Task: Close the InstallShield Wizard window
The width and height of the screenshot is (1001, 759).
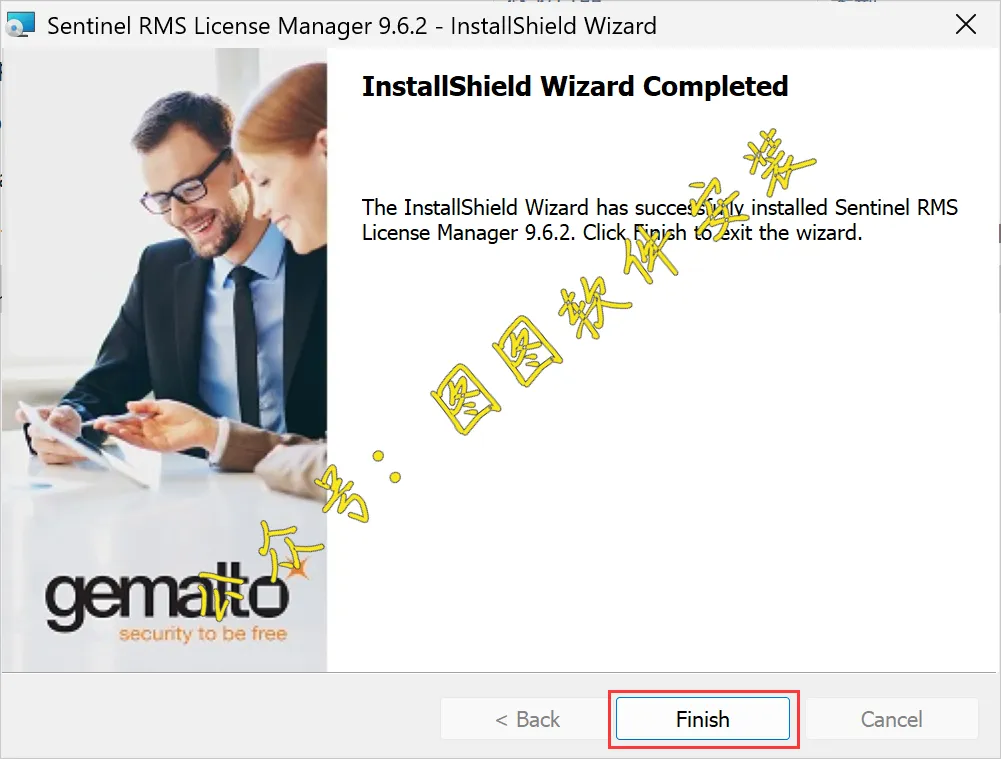Action: click(x=965, y=25)
